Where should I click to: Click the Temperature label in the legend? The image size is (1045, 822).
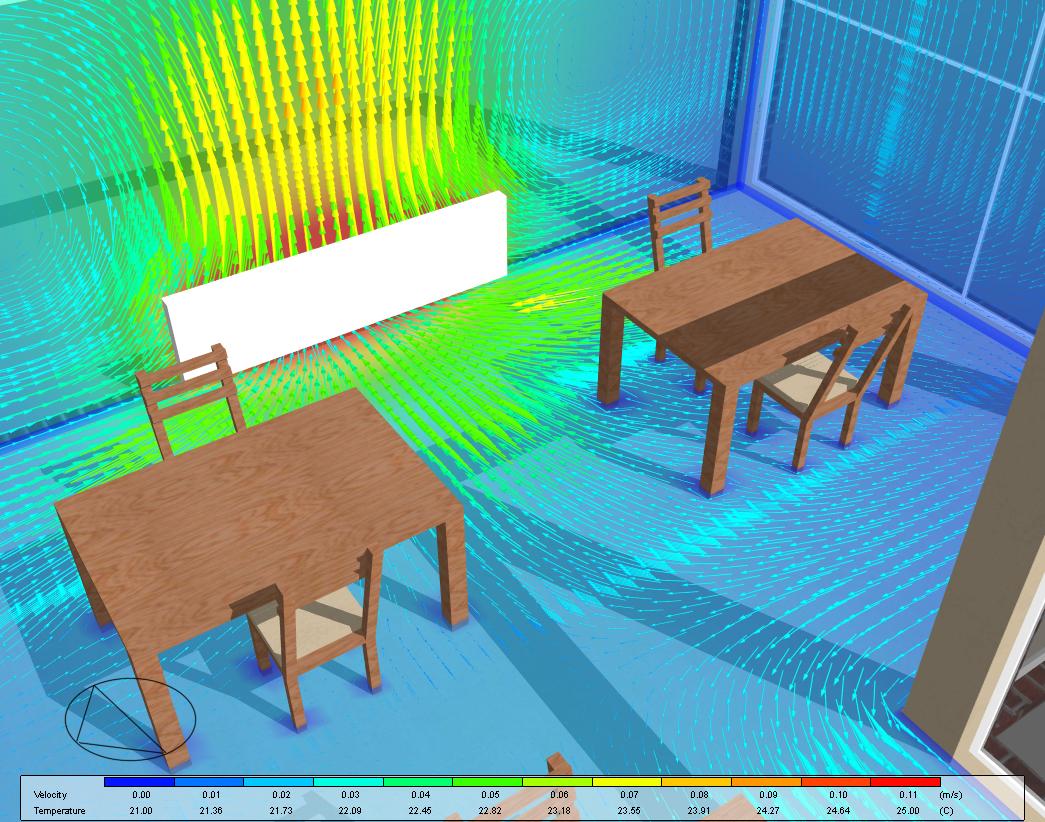pos(59,810)
